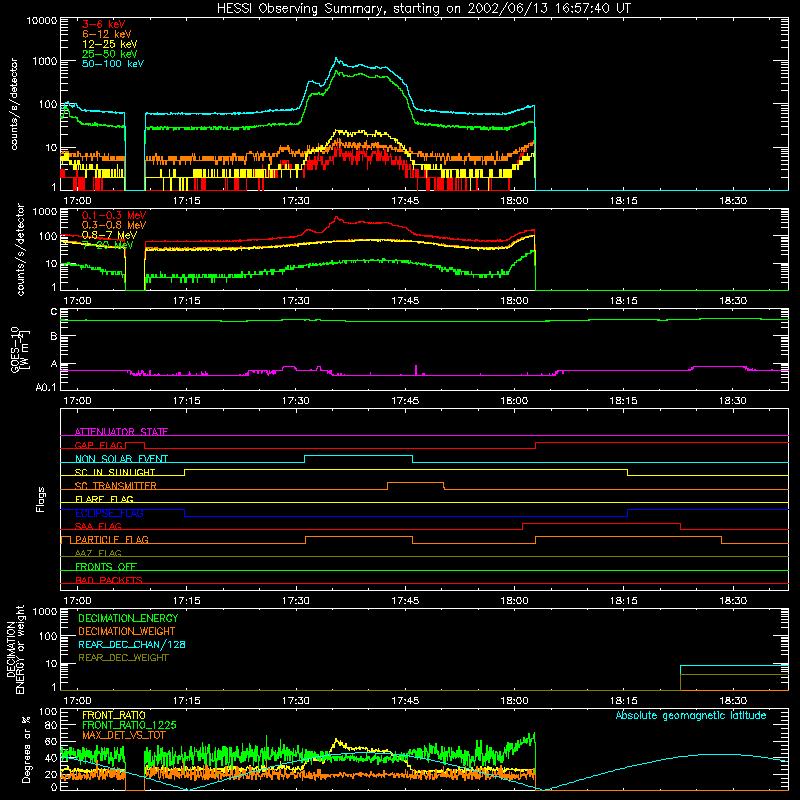This screenshot has width=800, height=800.
Task: Click the 0.3-0.8 MeV legend label
Action: click(114, 225)
